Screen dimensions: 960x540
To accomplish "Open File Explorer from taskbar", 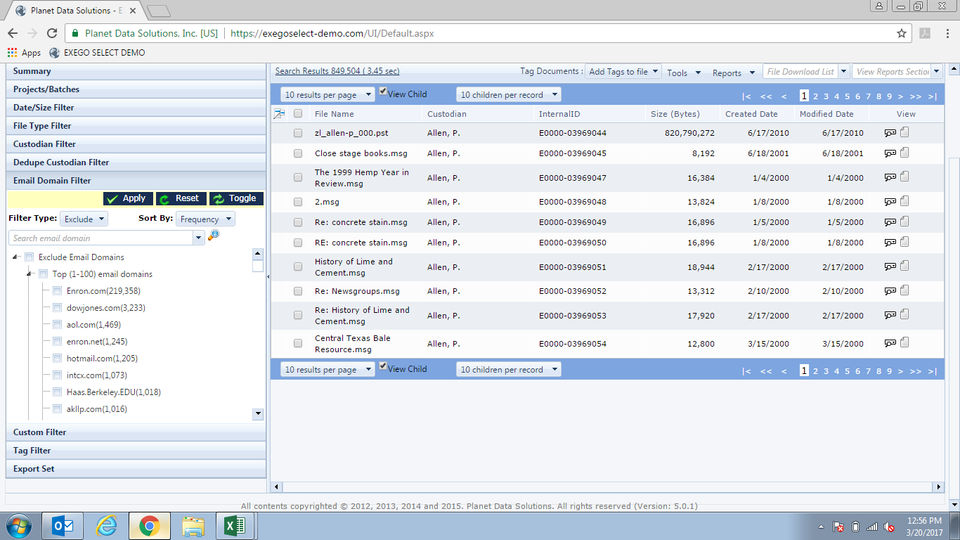I will pyautogui.click(x=193, y=526).
